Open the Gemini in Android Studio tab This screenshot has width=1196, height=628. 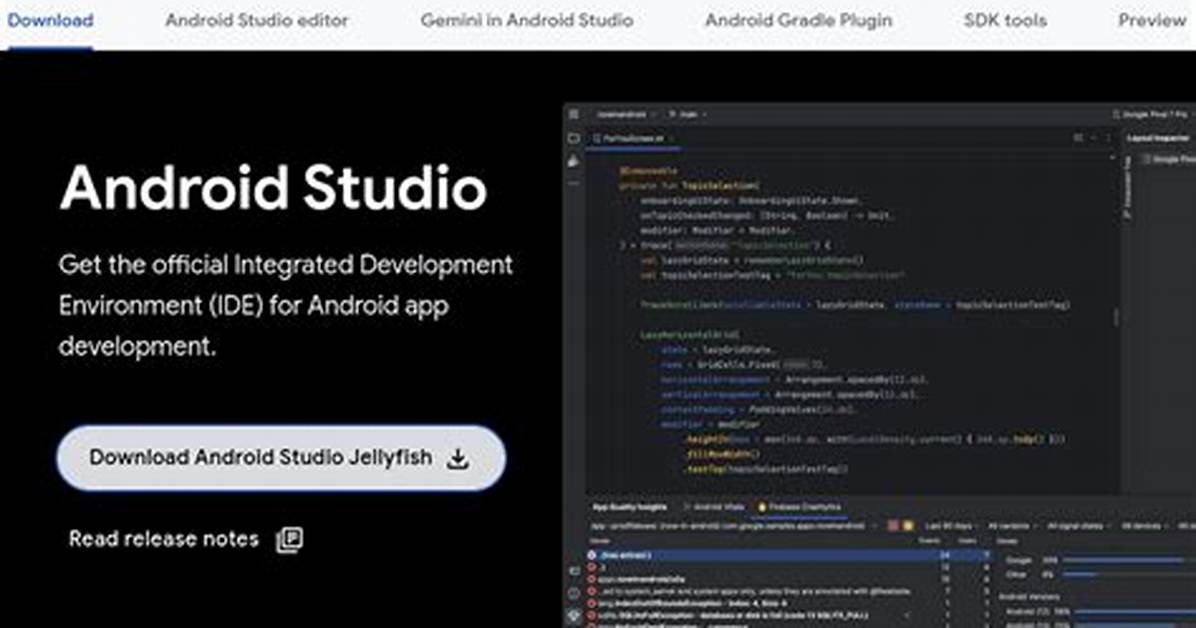pos(527,21)
